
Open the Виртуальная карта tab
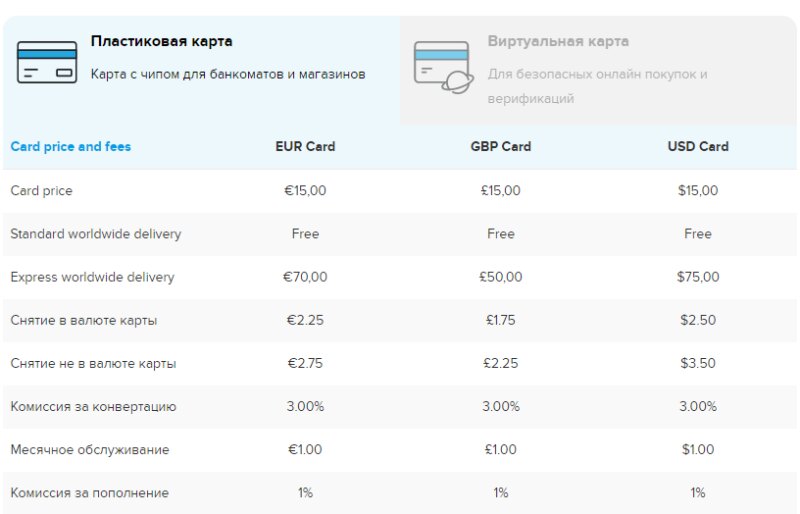pos(558,42)
